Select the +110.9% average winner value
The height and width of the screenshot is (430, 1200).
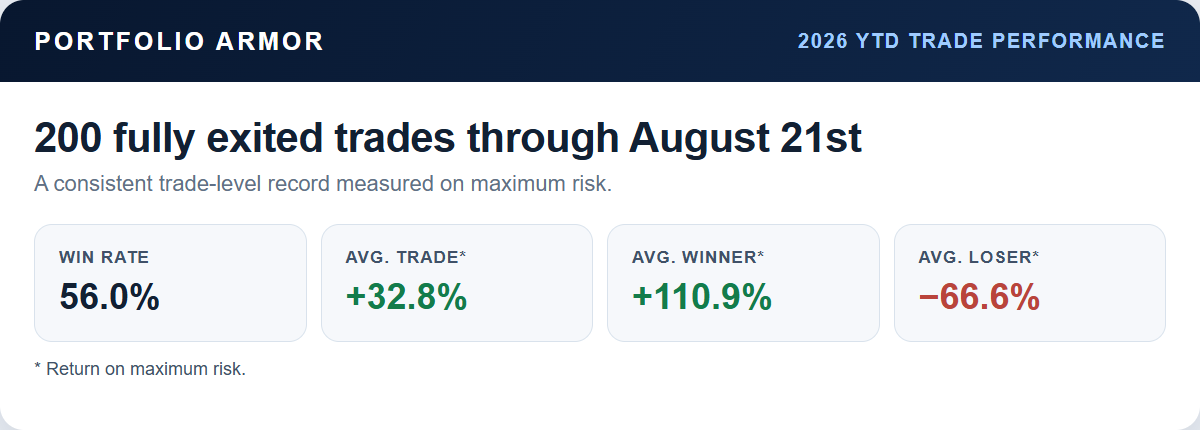702,297
